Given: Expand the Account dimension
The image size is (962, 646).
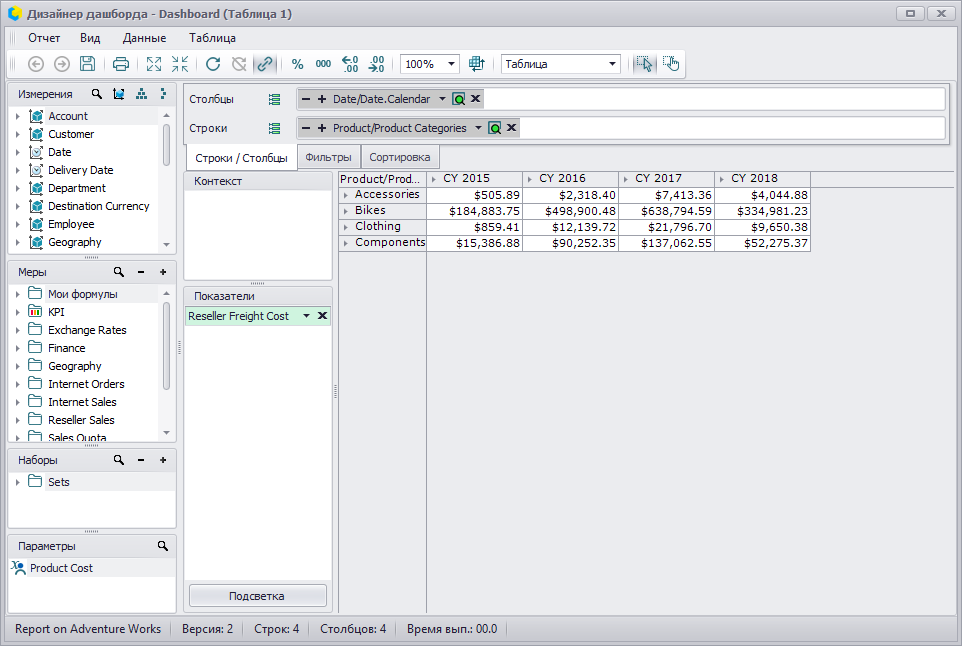Looking at the screenshot, I should click(x=17, y=116).
